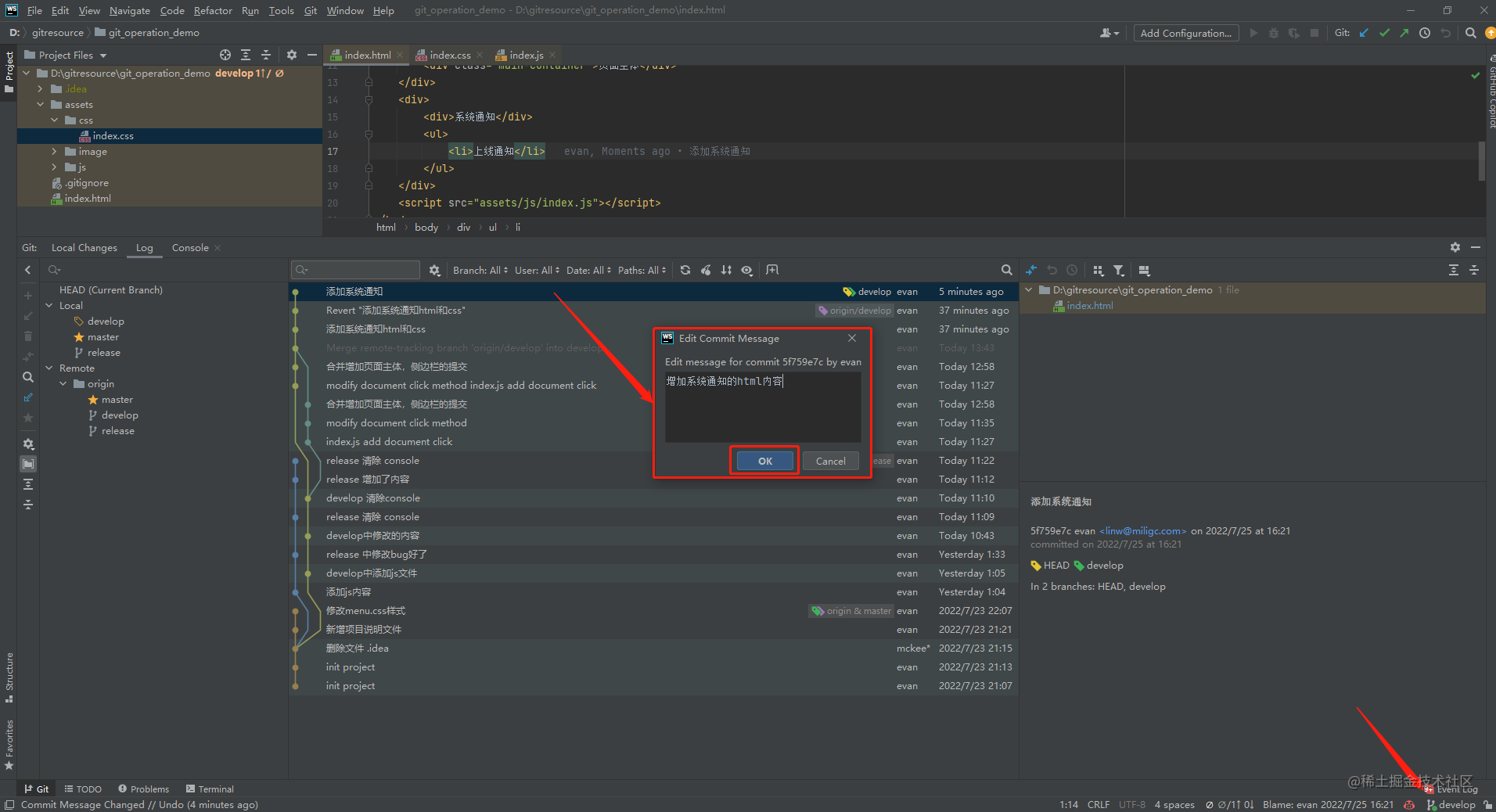The width and height of the screenshot is (1496, 812).
Task: Open the Project panel settings gear
Action: [x=292, y=55]
